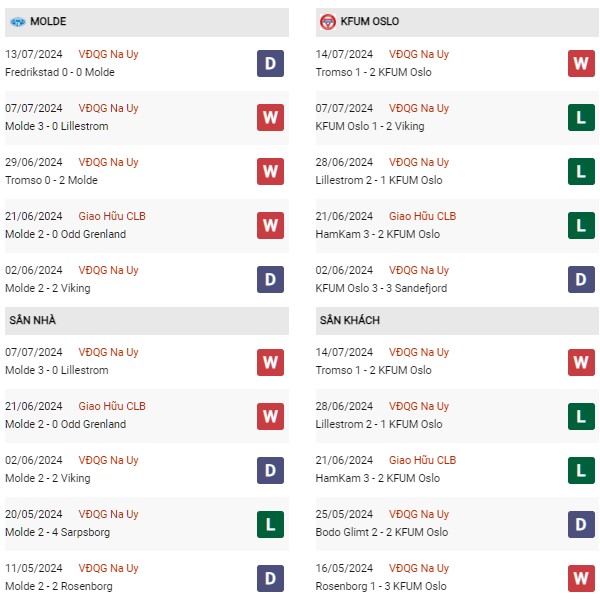Image resolution: width=600 pixels, height=600 pixels.
Task: Click the win badge for Molde 3 - 0 Lillestrom under MOLDE
Action: (x=270, y=118)
